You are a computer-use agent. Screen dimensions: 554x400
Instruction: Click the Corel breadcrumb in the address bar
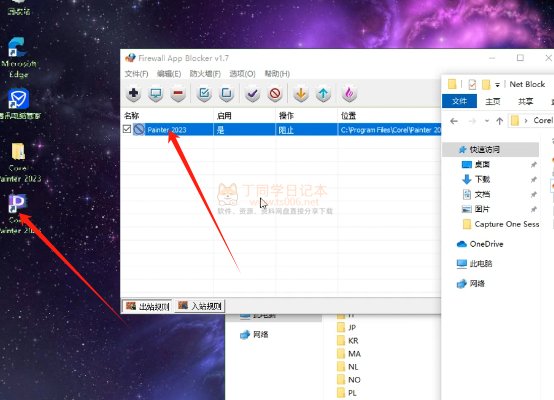click(x=543, y=120)
